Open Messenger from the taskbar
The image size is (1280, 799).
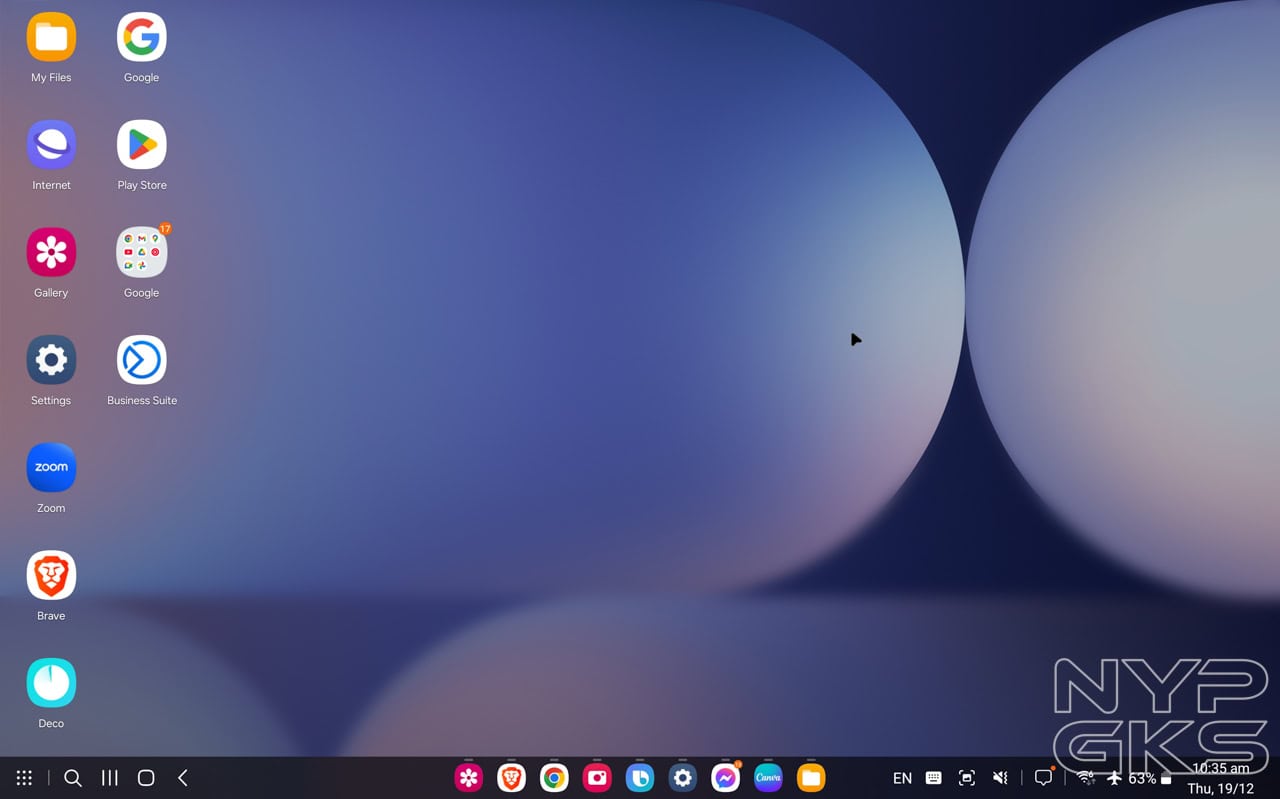725,777
